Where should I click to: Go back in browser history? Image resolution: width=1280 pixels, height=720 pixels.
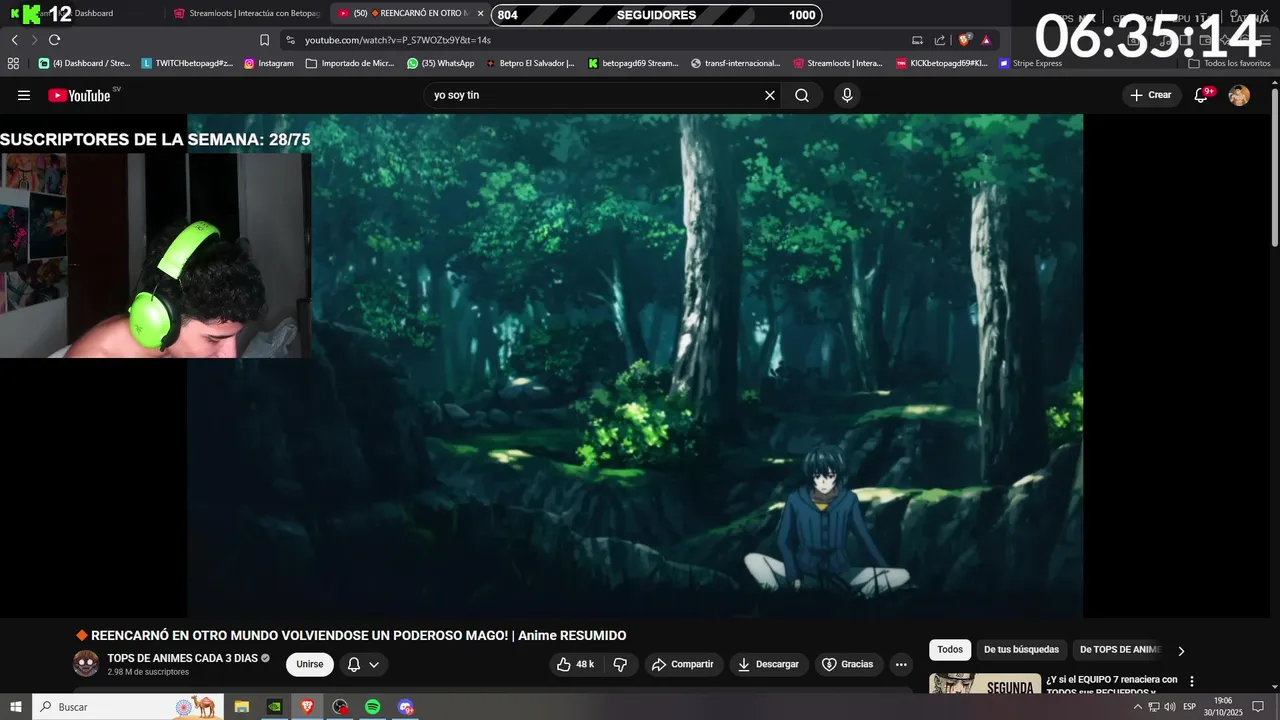coord(14,40)
